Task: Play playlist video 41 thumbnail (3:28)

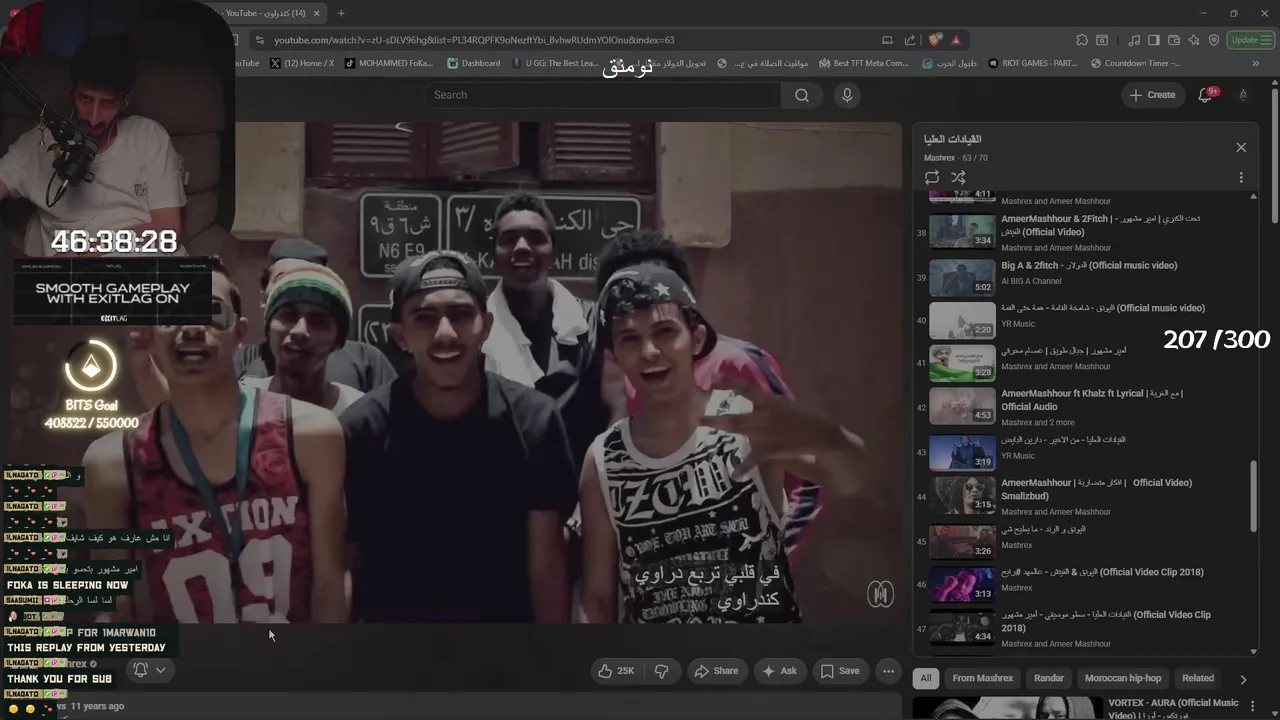Action: pos(962,364)
